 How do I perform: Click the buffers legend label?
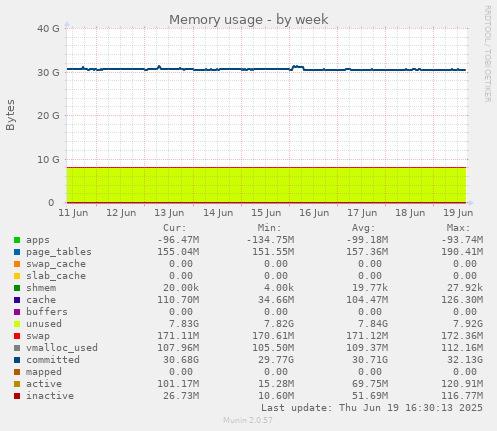coord(47,312)
